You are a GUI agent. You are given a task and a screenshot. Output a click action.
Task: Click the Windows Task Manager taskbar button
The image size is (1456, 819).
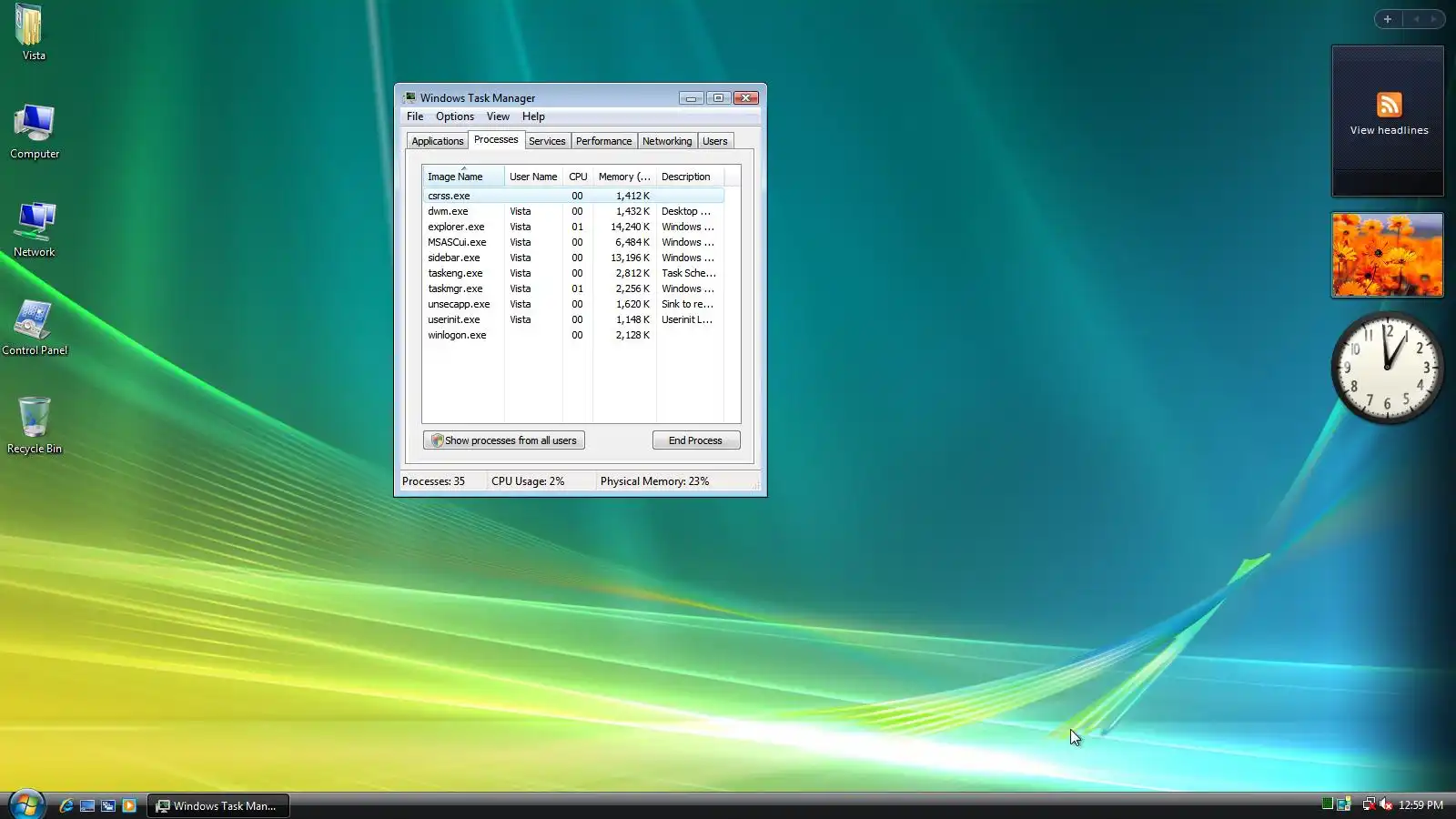click(217, 805)
